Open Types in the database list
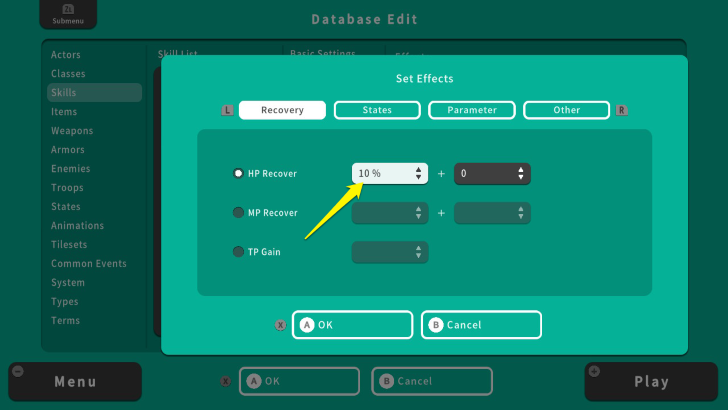The height and width of the screenshot is (410, 728). coord(65,302)
